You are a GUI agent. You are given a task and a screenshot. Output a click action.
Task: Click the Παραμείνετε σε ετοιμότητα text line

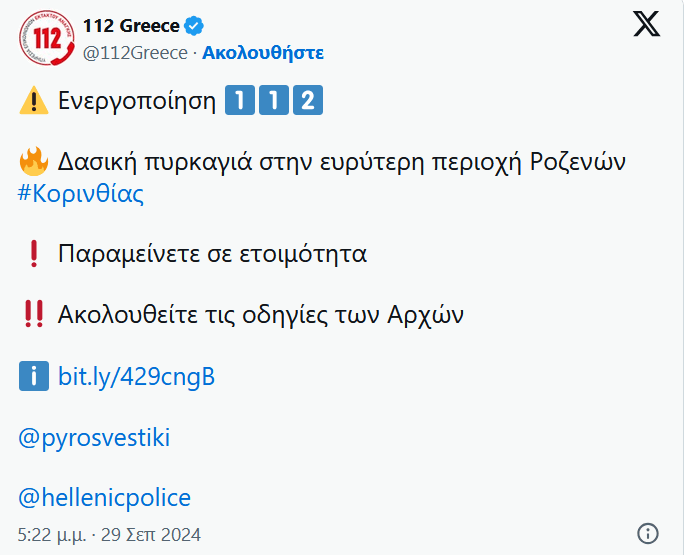point(212,254)
